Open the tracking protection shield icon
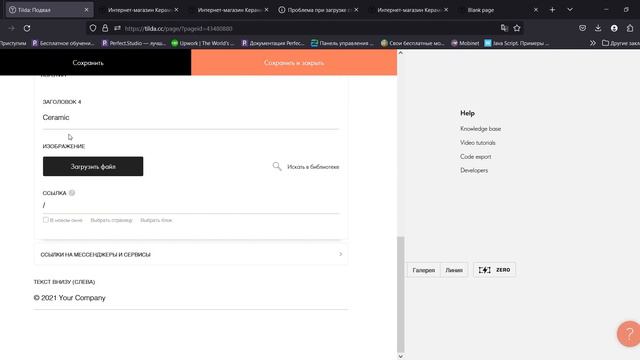 point(93,28)
